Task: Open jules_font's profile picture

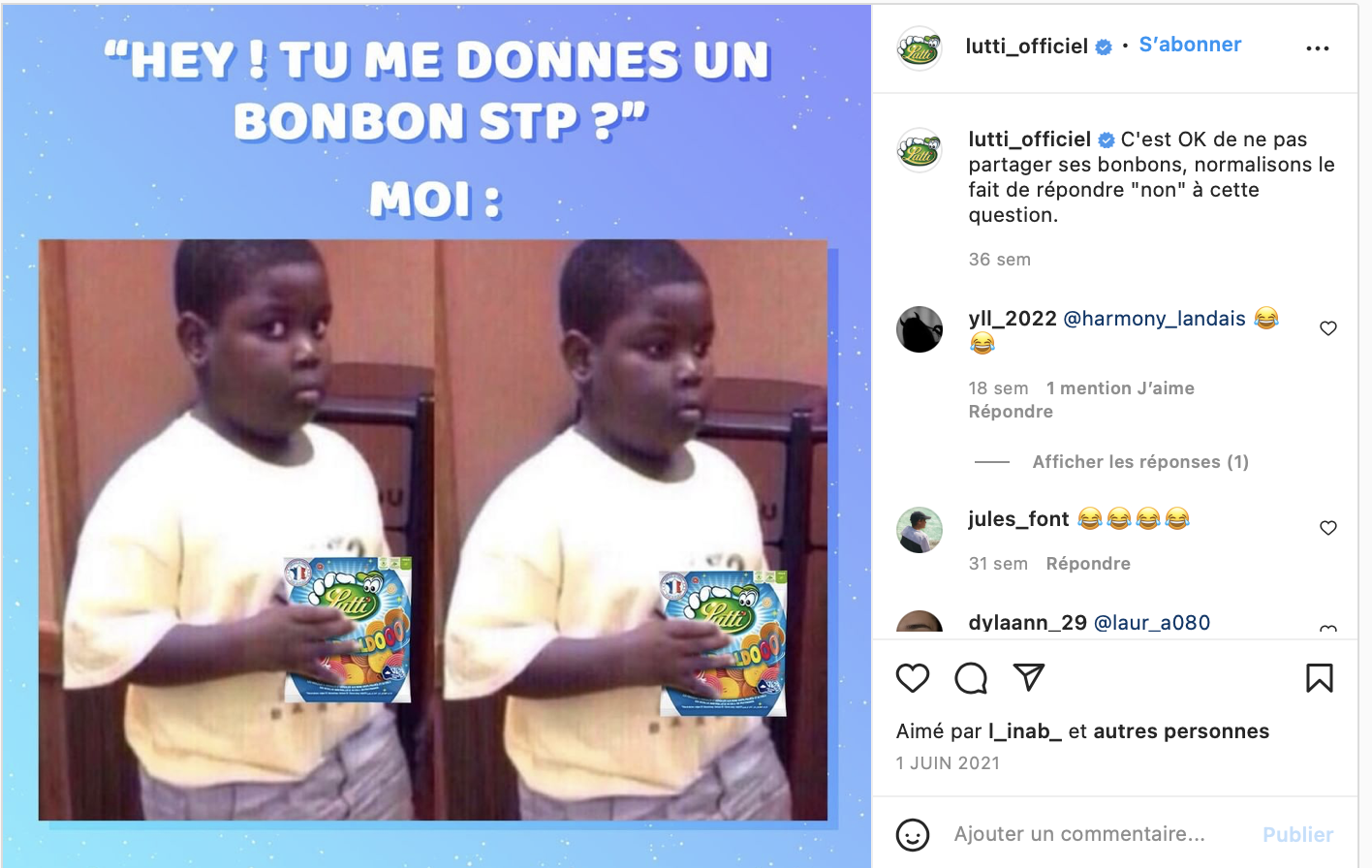Action: tap(920, 530)
